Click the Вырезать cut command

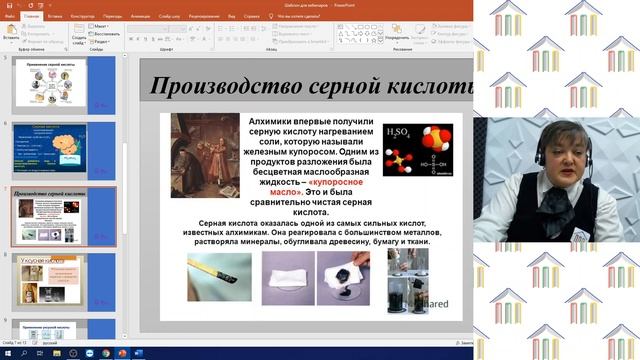click(33, 26)
